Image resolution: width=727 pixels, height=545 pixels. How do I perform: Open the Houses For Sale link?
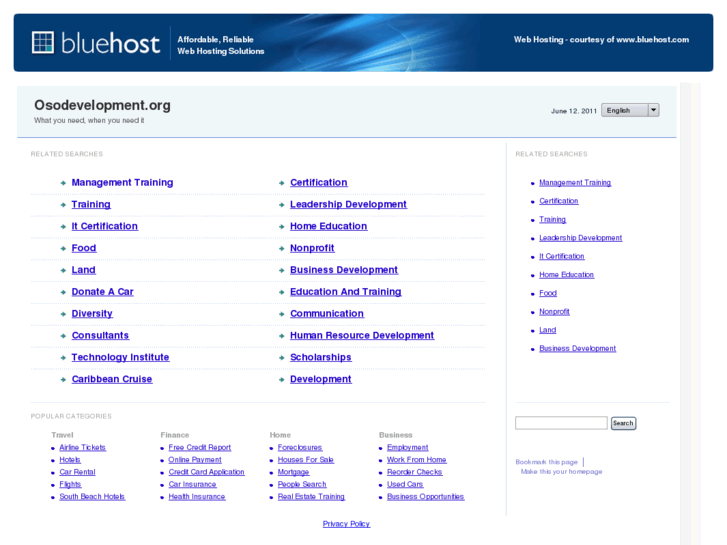click(306, 460)
